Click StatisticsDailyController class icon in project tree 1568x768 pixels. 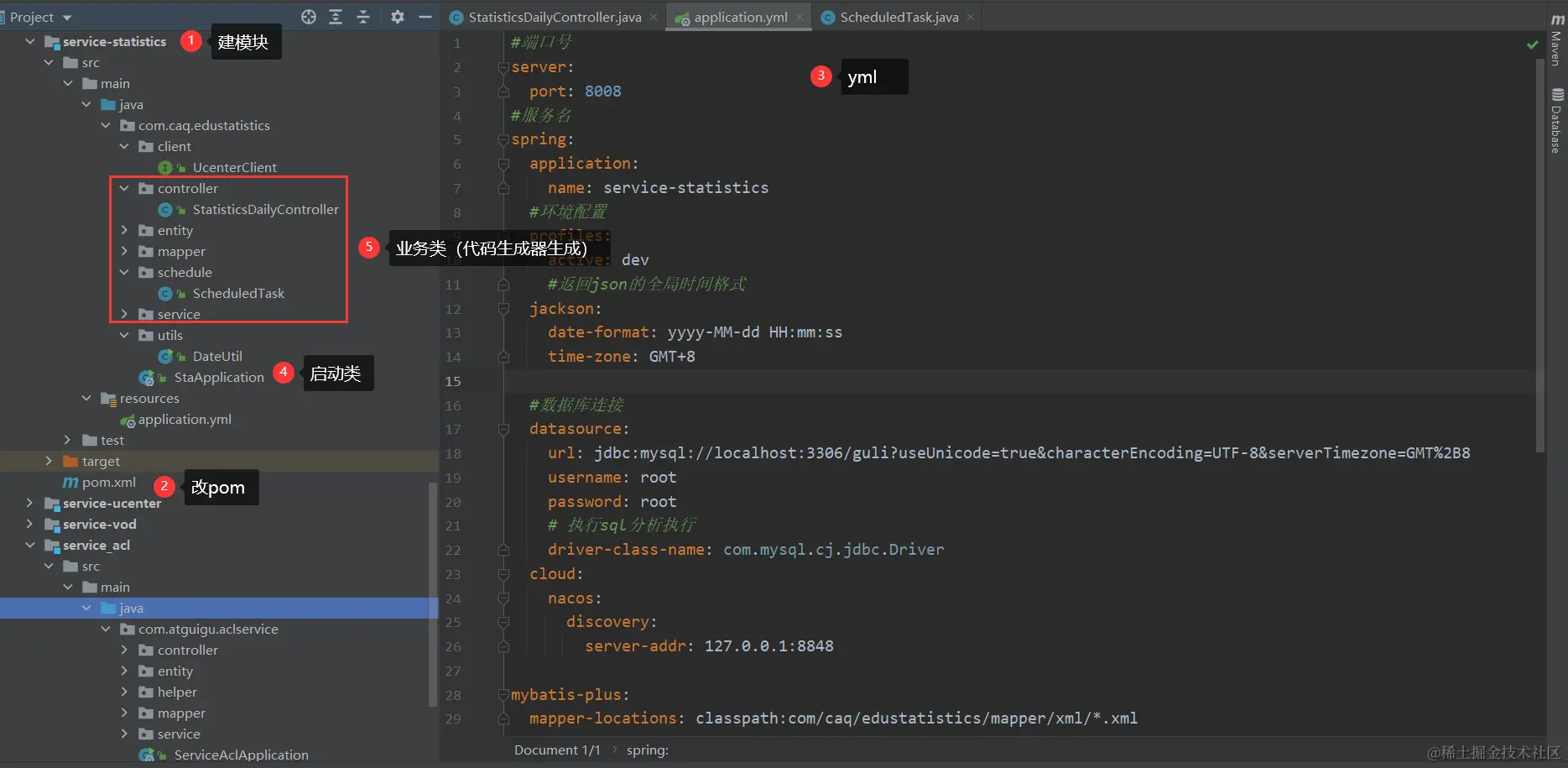(165, 210)
